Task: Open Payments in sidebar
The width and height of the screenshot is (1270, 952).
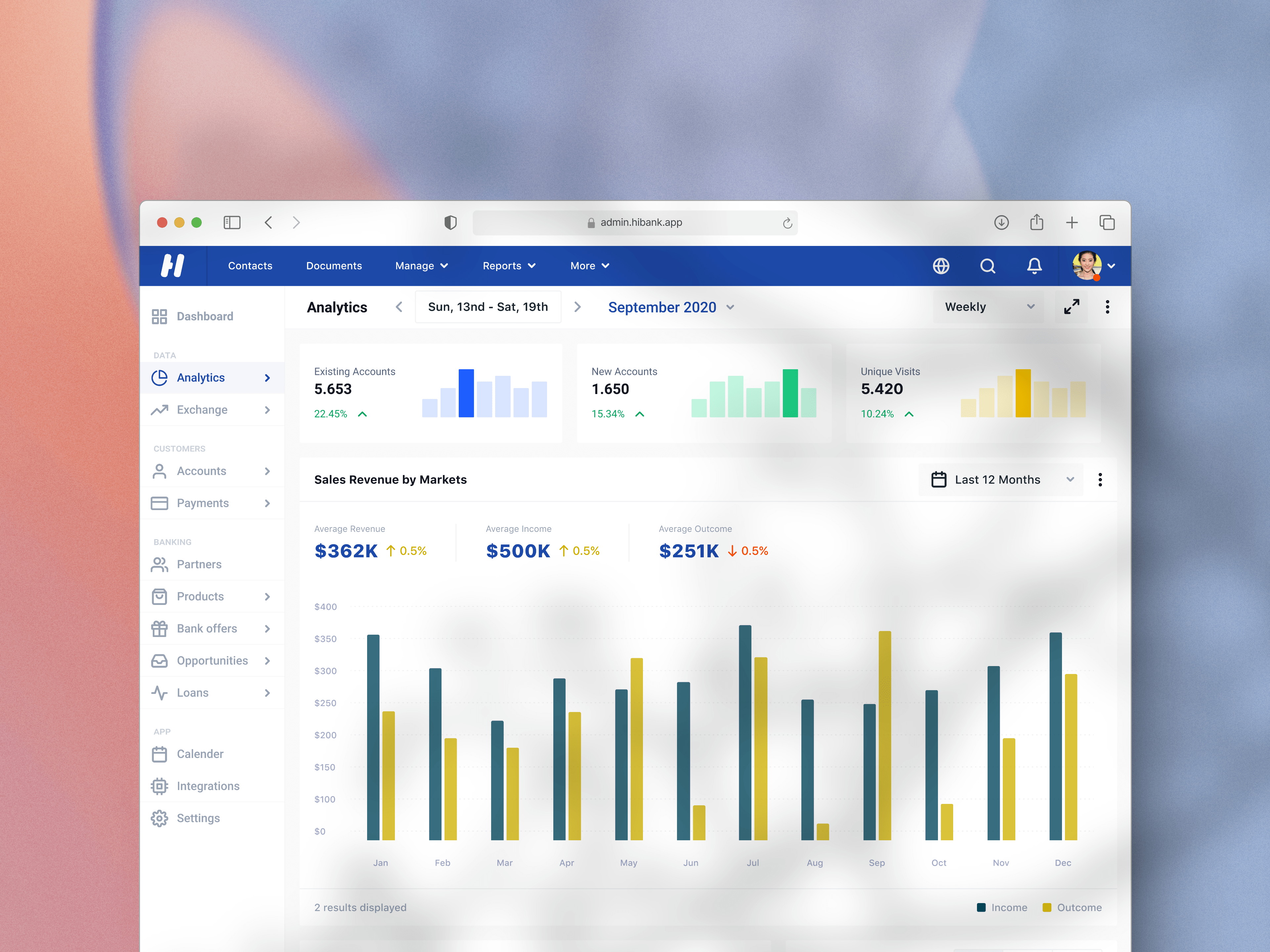Action: 212,503
